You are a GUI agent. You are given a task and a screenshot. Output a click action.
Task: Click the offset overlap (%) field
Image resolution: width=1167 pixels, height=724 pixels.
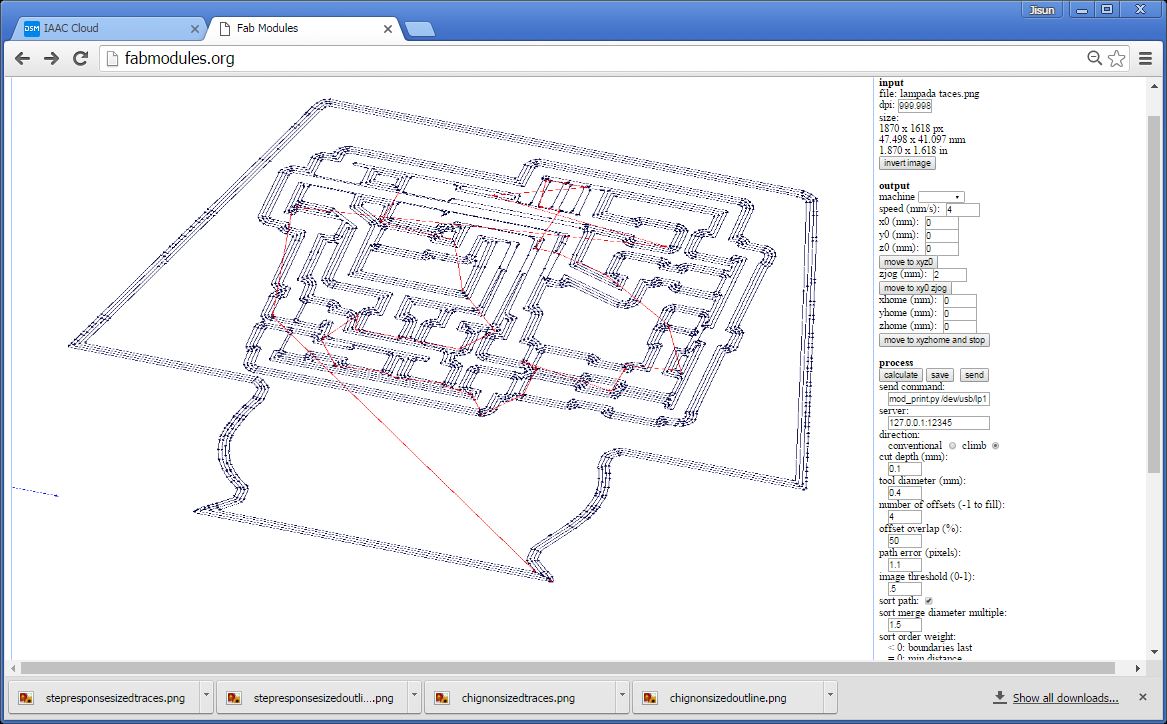pyautogui.click(x=905, y=541)
